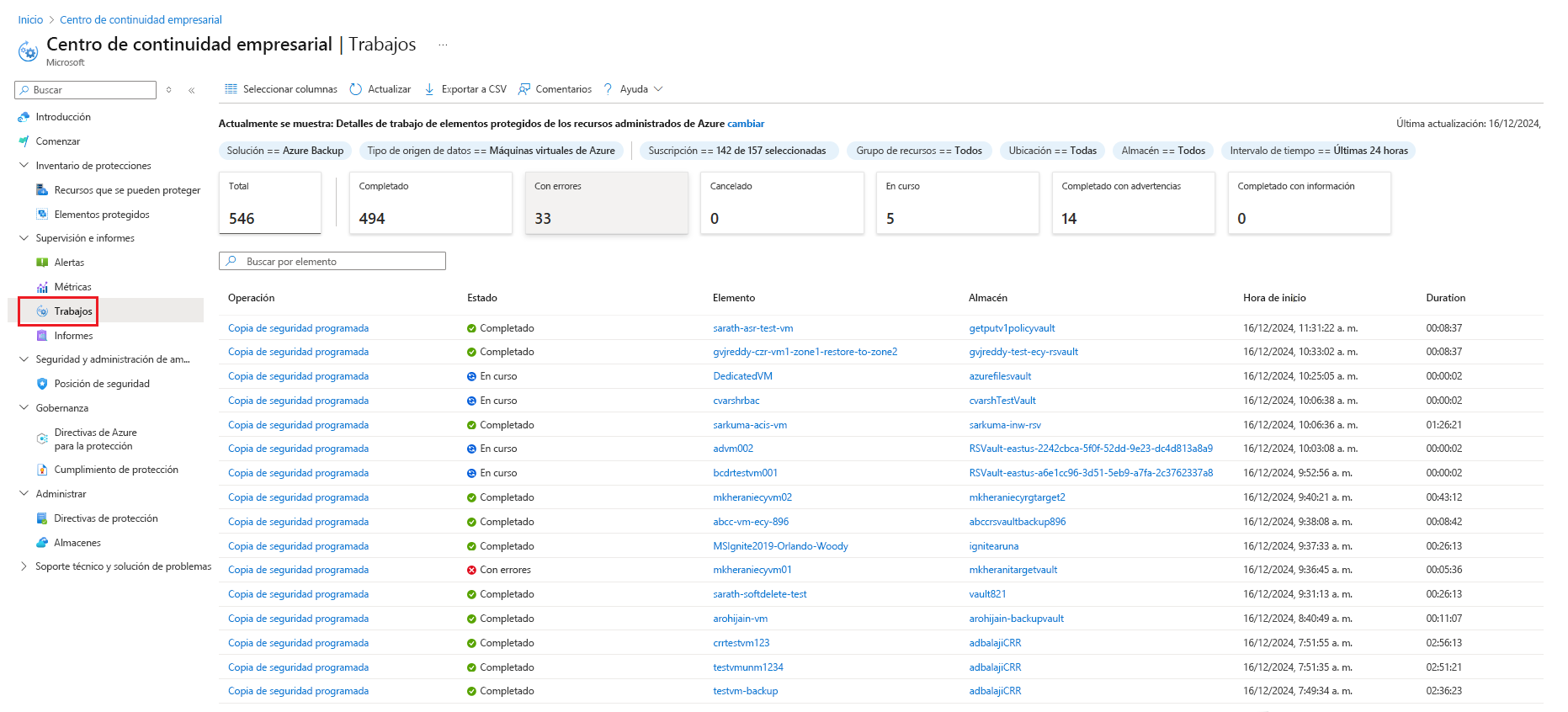Open the Comenzar sidebar item
This screenshot has height=712, width=1568.
(58, 141)
